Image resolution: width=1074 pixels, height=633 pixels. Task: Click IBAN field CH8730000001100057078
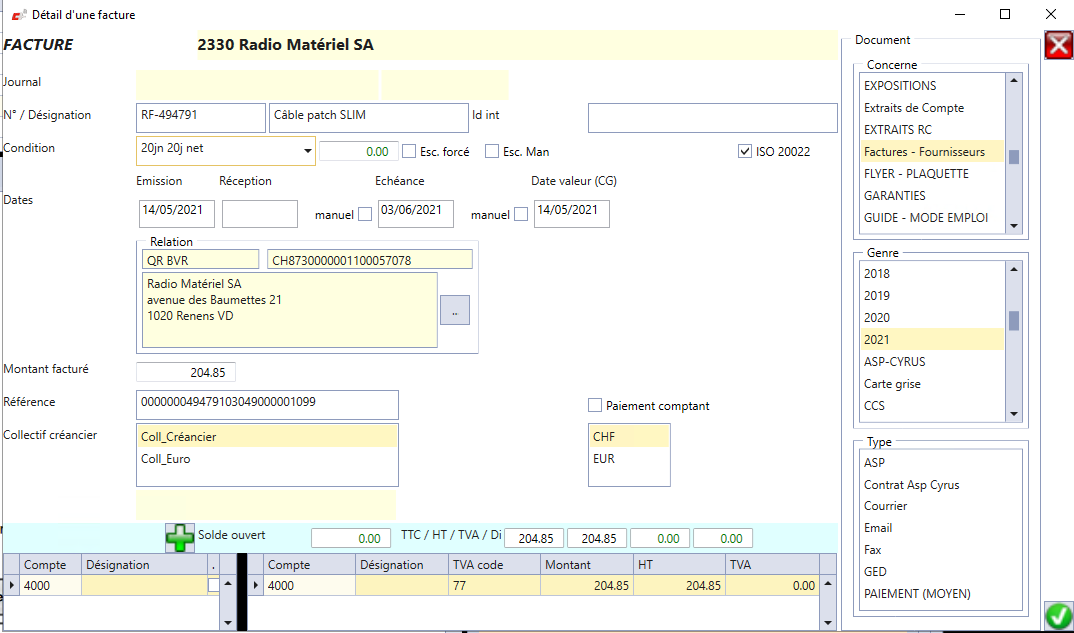point(370,260)
